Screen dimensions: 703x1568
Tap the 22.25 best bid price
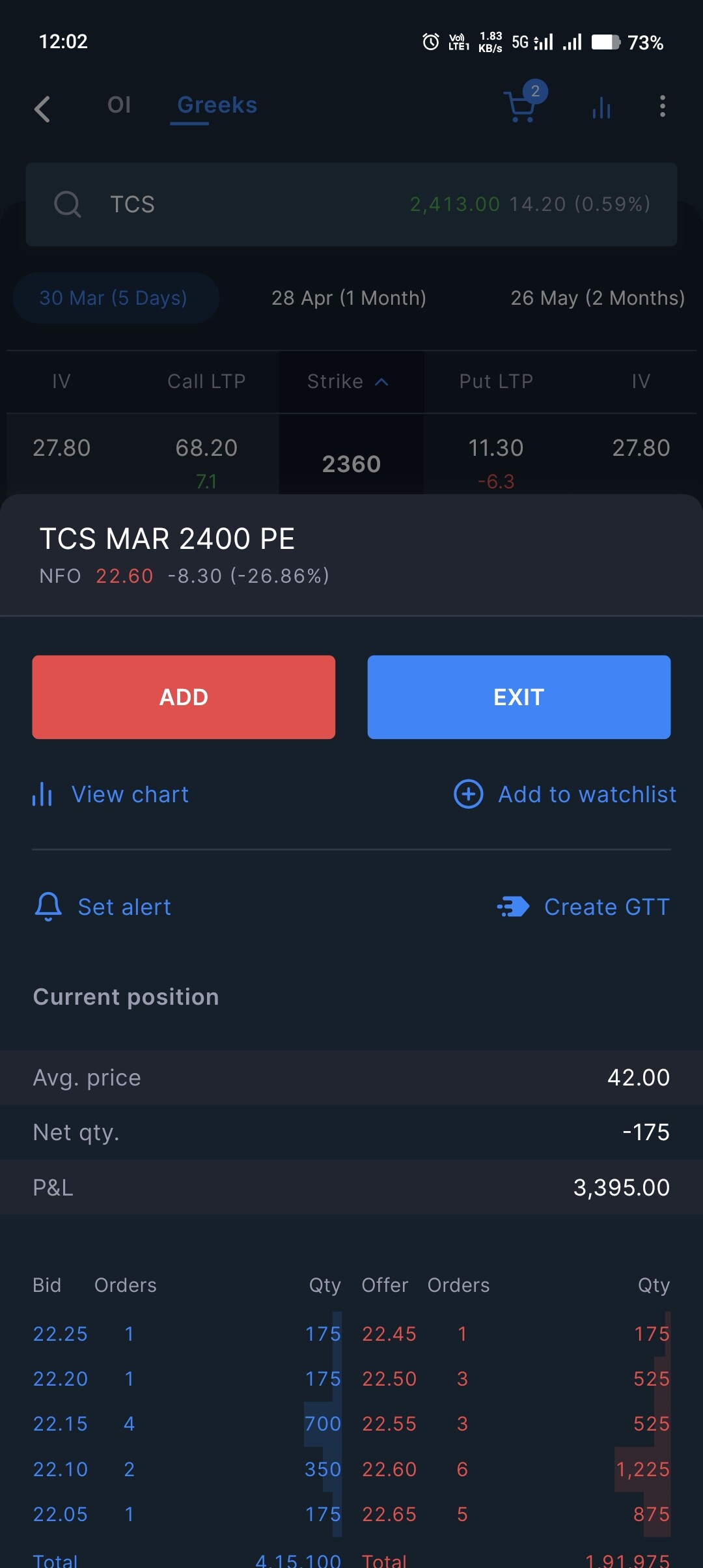point(61,1334)
